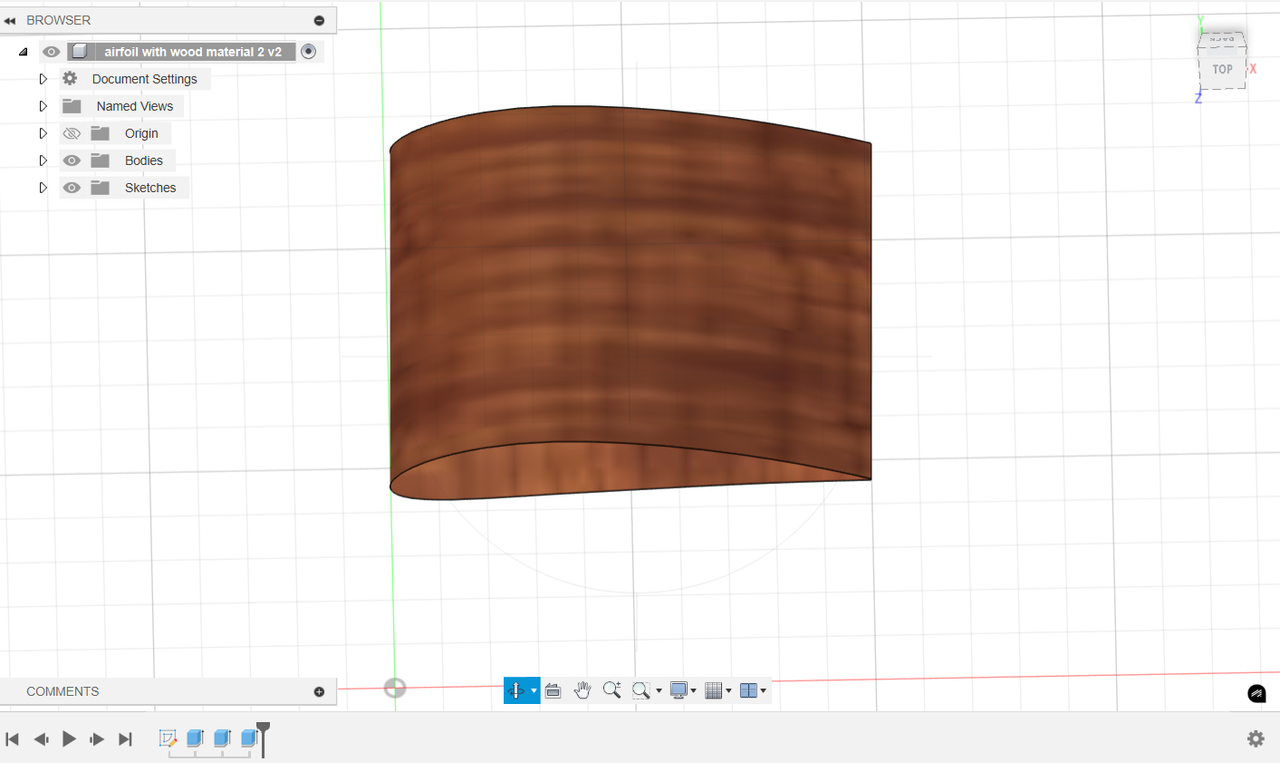Viewport: 1280px width, 763px height.
Task: Expand the Named Views node
Action: click(43, 106)
